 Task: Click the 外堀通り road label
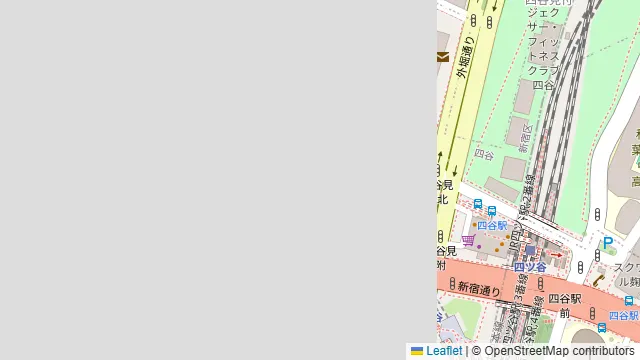click(465, 57)
